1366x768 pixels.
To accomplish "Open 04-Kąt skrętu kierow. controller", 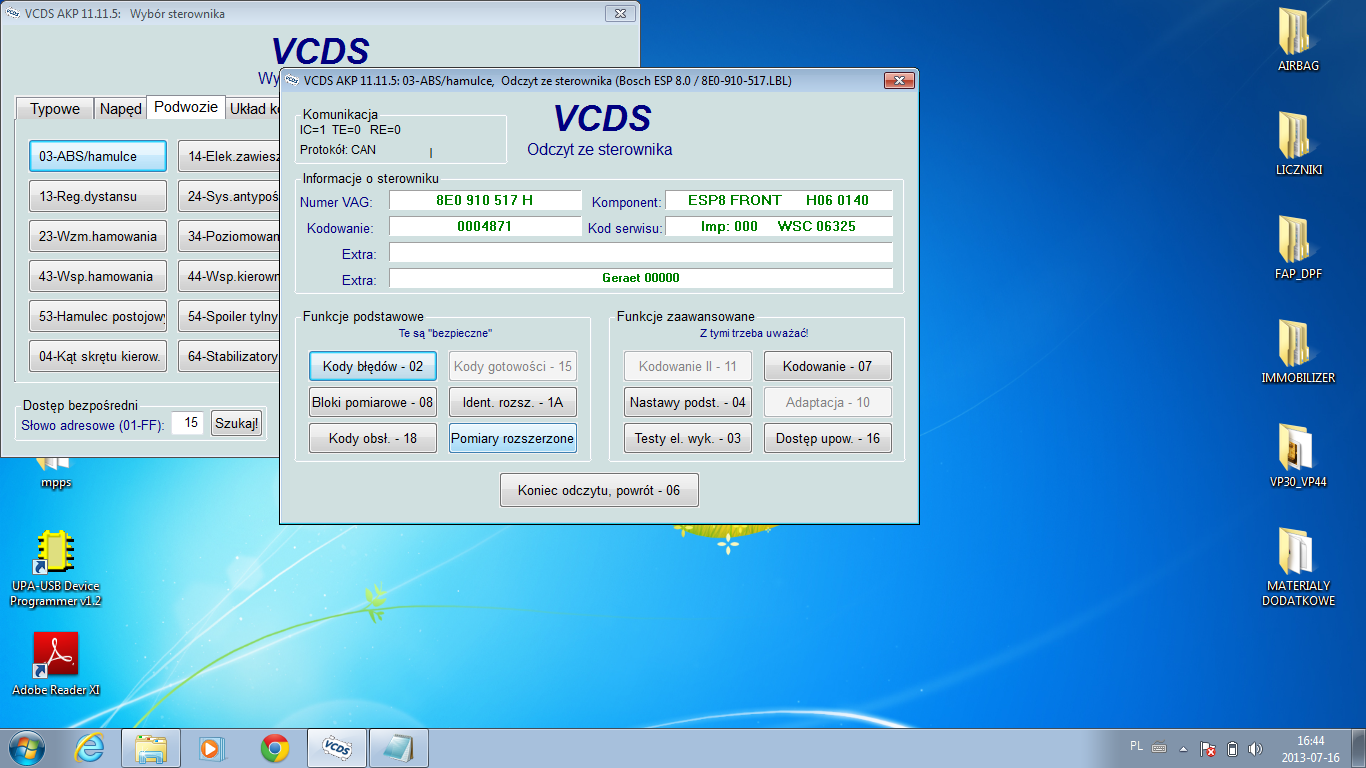I will coord(97,357).
